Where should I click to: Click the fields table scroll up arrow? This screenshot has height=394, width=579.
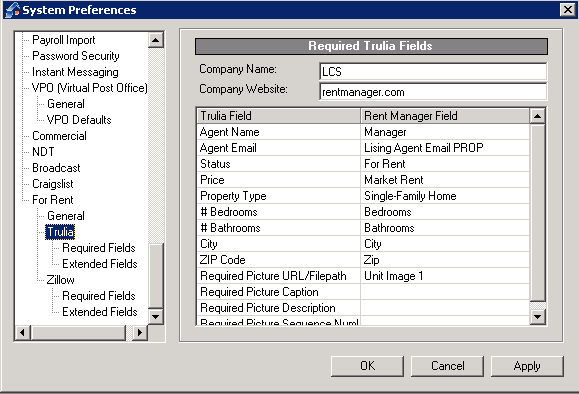tap(538, 116)
